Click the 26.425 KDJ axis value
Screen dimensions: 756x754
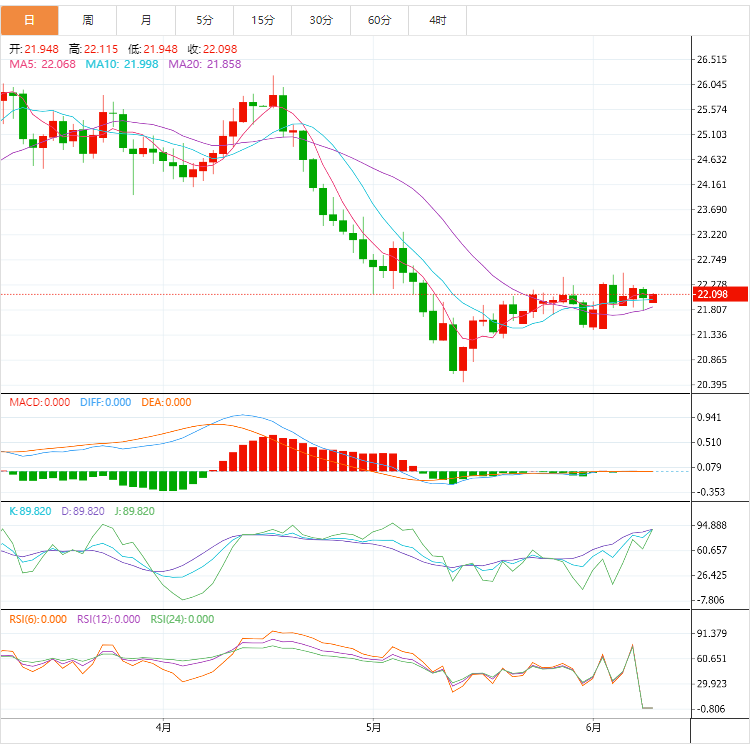[x=712, y=576]
